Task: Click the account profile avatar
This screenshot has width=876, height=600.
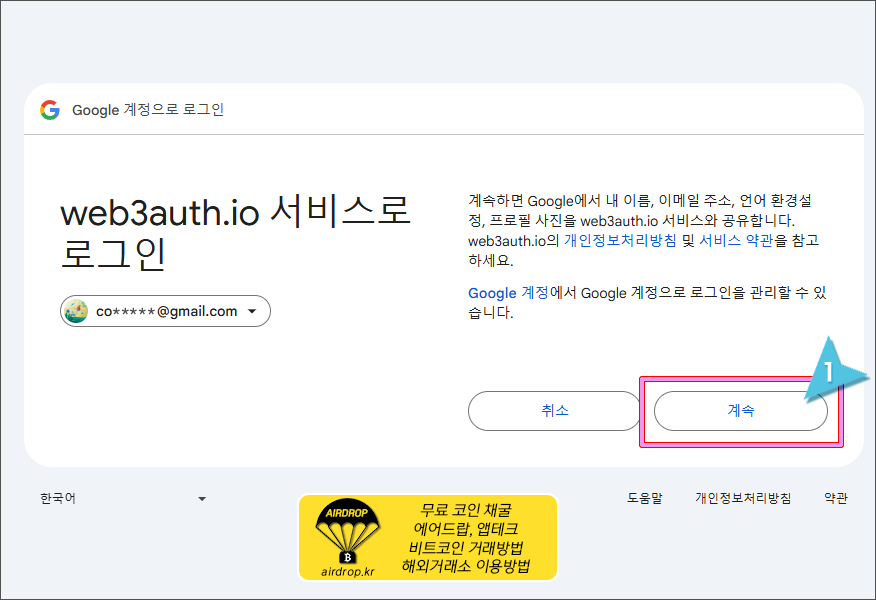Action: click(76, 311)
